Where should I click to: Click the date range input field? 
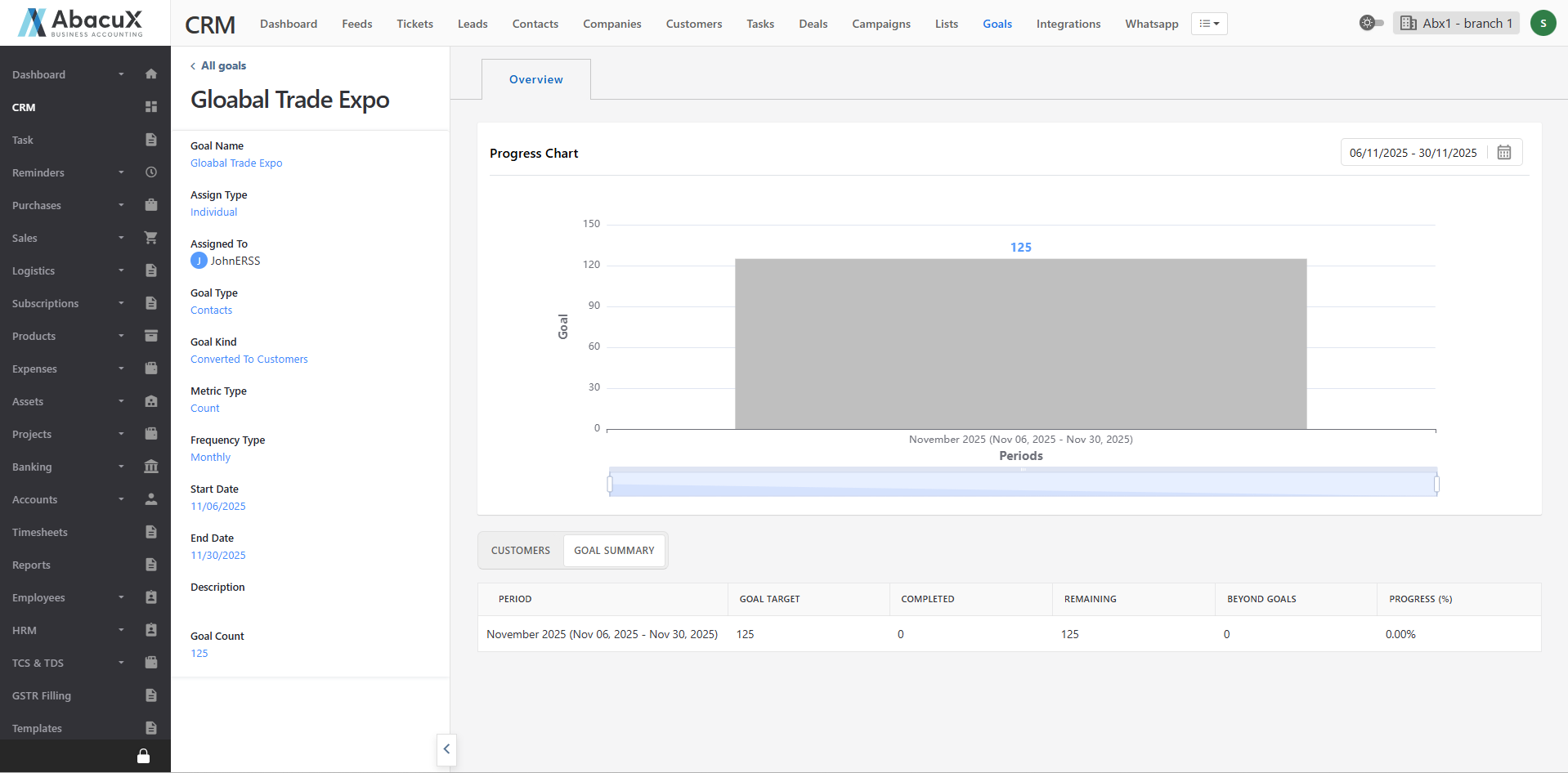pos(1413,153)
